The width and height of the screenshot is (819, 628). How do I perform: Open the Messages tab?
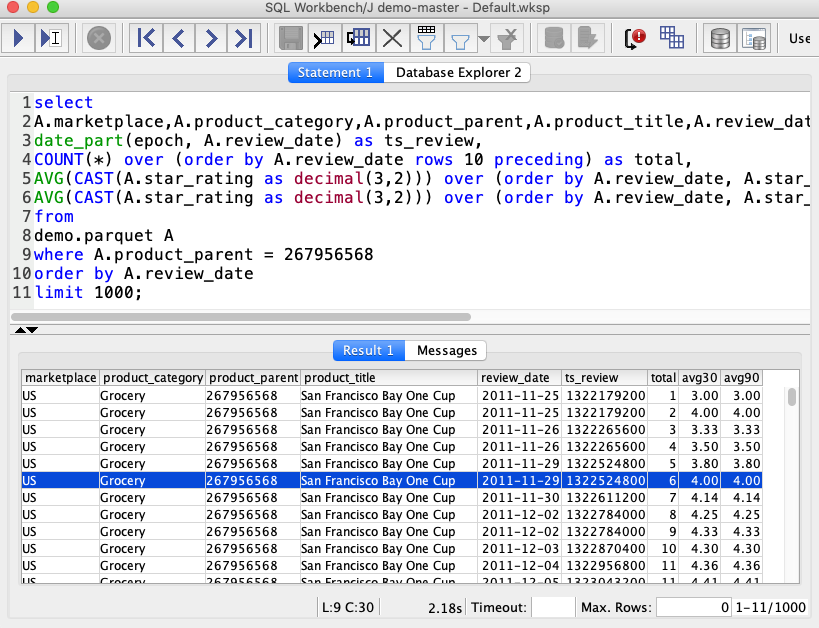point(446,350)
